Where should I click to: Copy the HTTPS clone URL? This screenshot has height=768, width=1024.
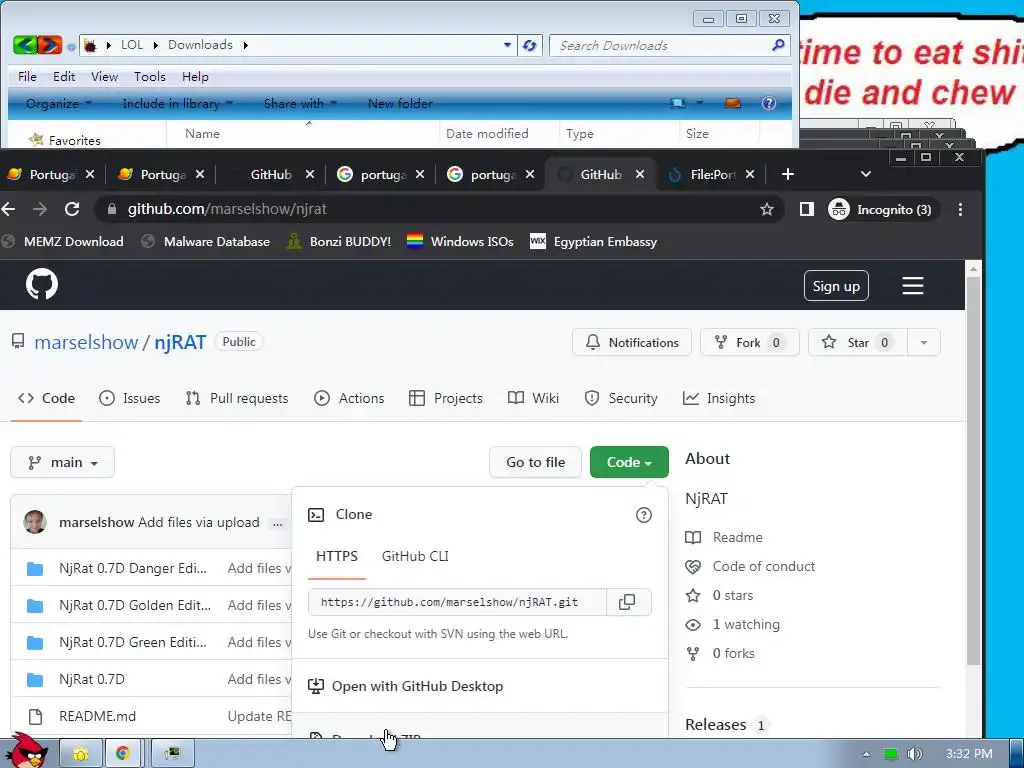[627, 602]
